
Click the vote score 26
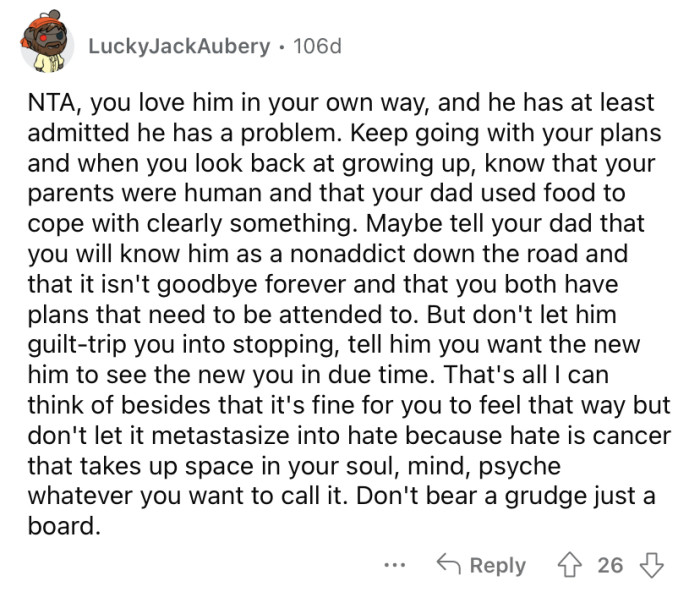point(610,565)
